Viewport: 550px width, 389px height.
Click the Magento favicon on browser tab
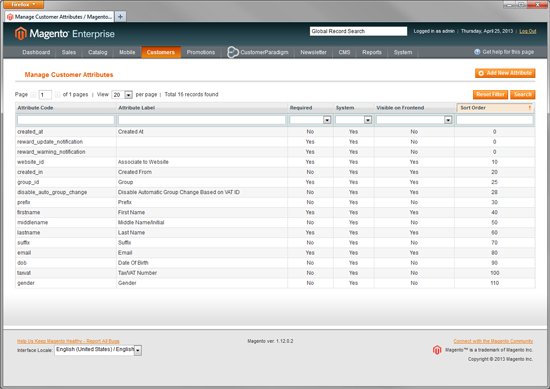click(10, 17)
